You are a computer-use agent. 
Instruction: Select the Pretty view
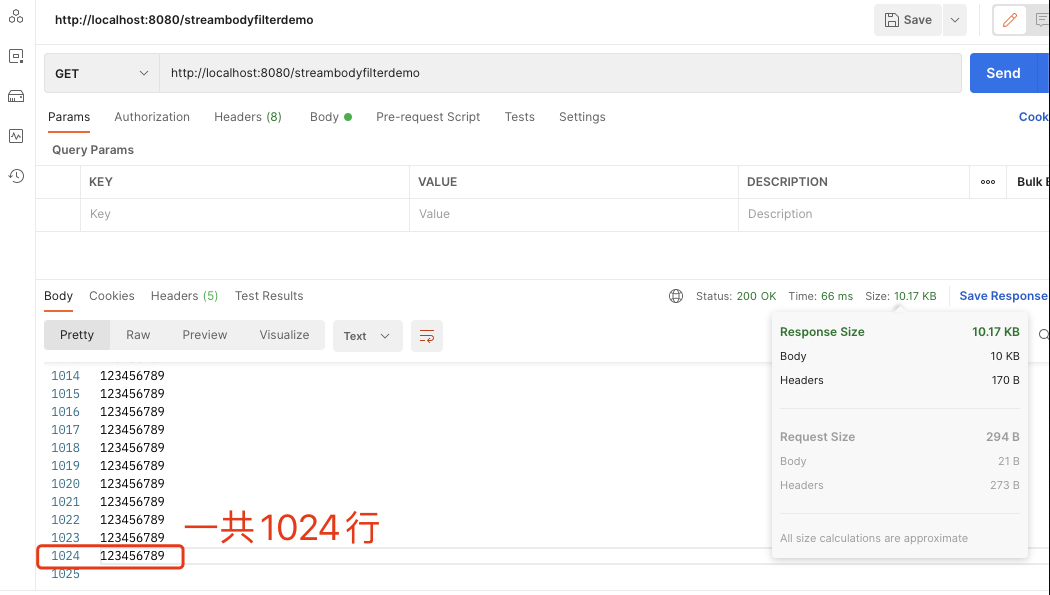(x=77, y=335)
